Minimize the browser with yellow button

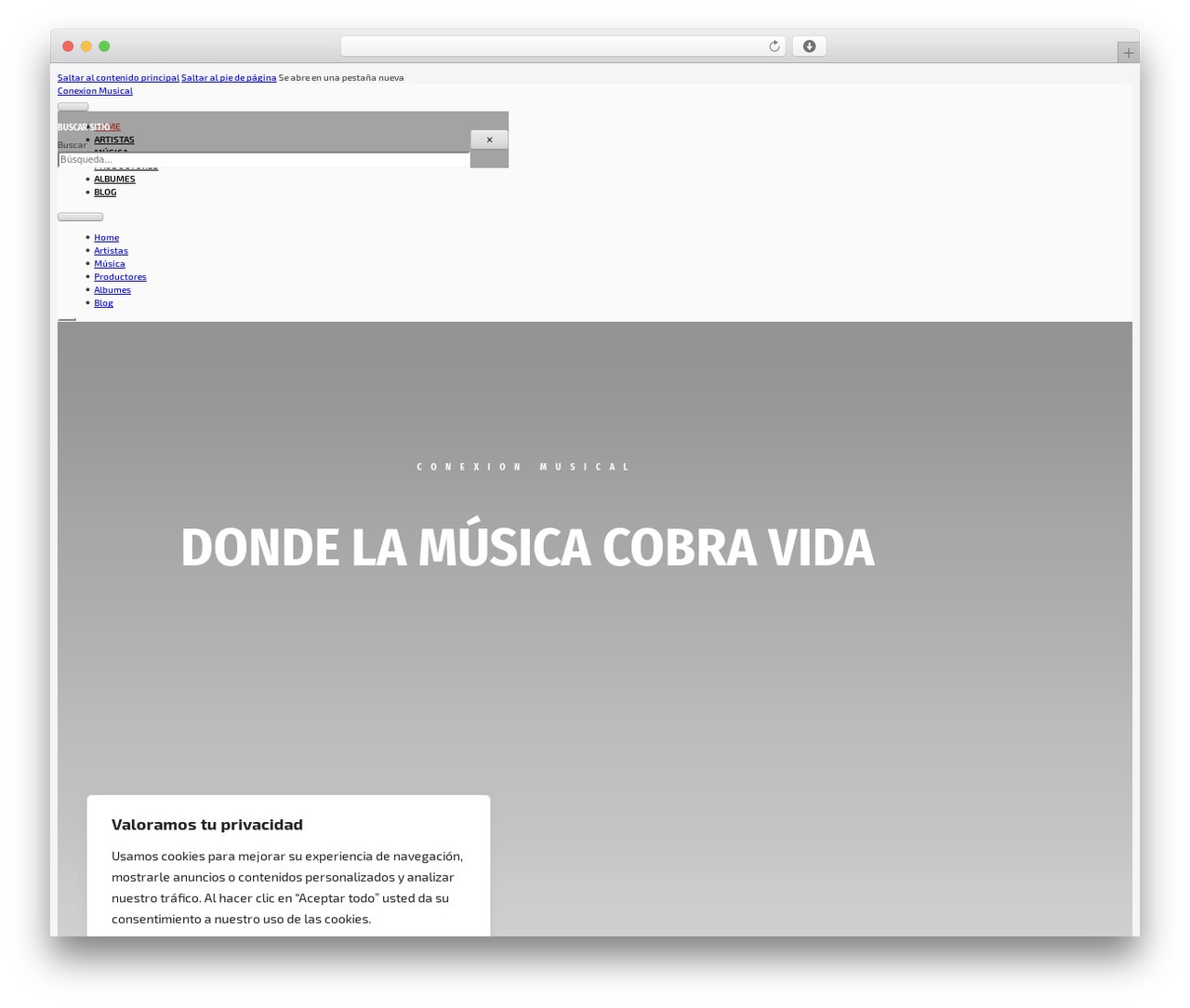tap(86, 46)
